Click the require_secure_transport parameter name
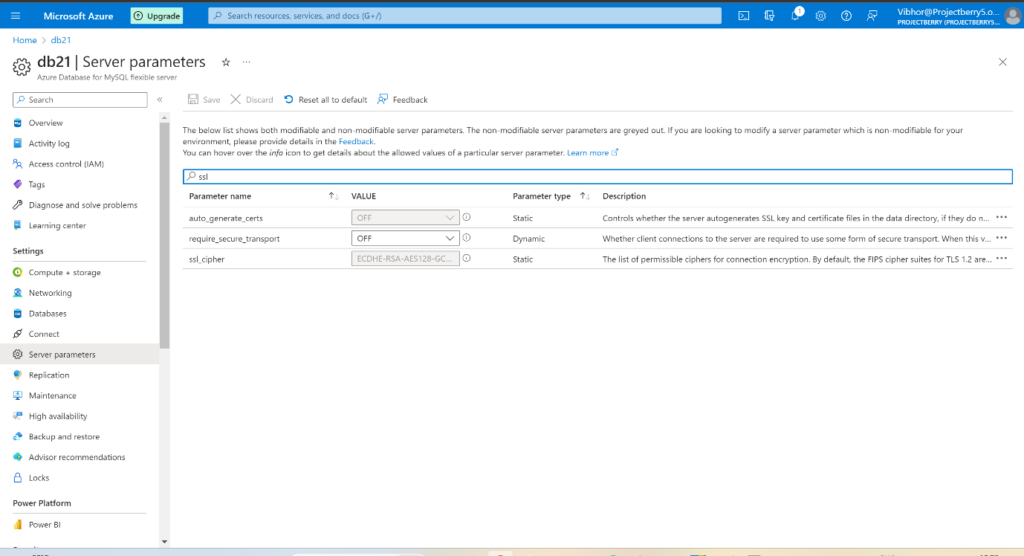Image resolution: width=1024 pixels, height=556 pixels. coord(234,238)
